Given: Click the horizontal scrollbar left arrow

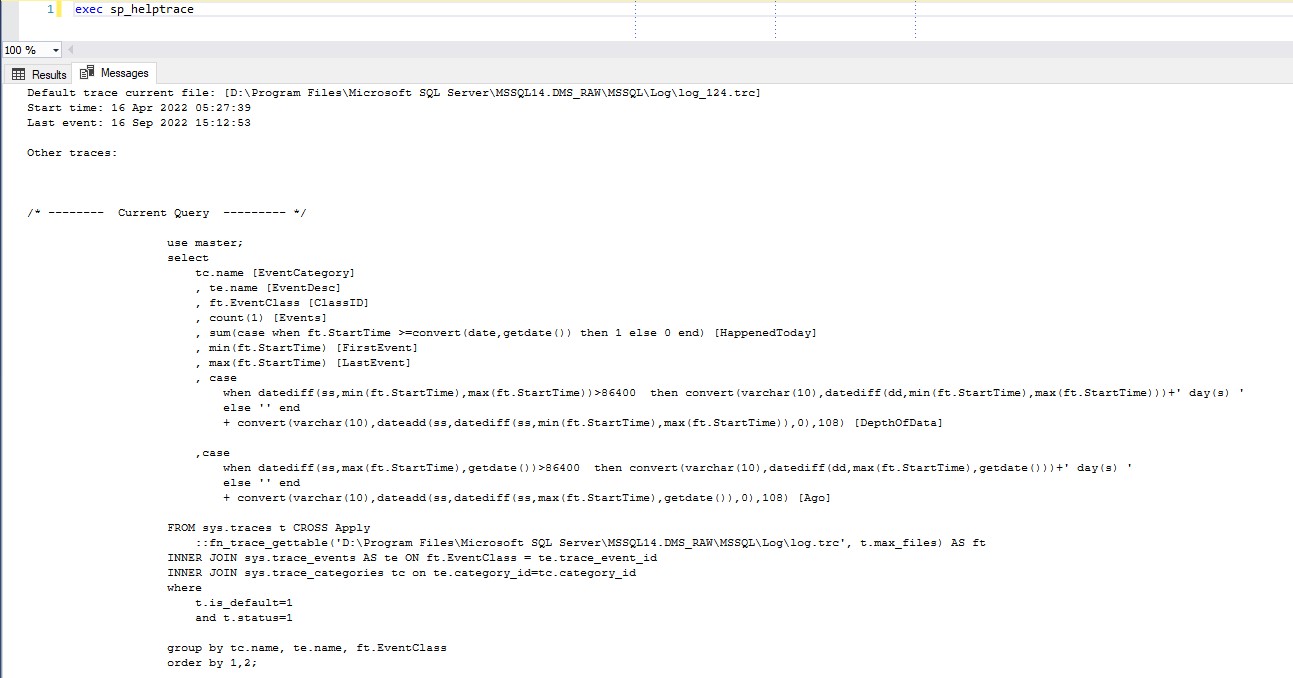Looking at the screenshot, I should (x=71, y=50).
